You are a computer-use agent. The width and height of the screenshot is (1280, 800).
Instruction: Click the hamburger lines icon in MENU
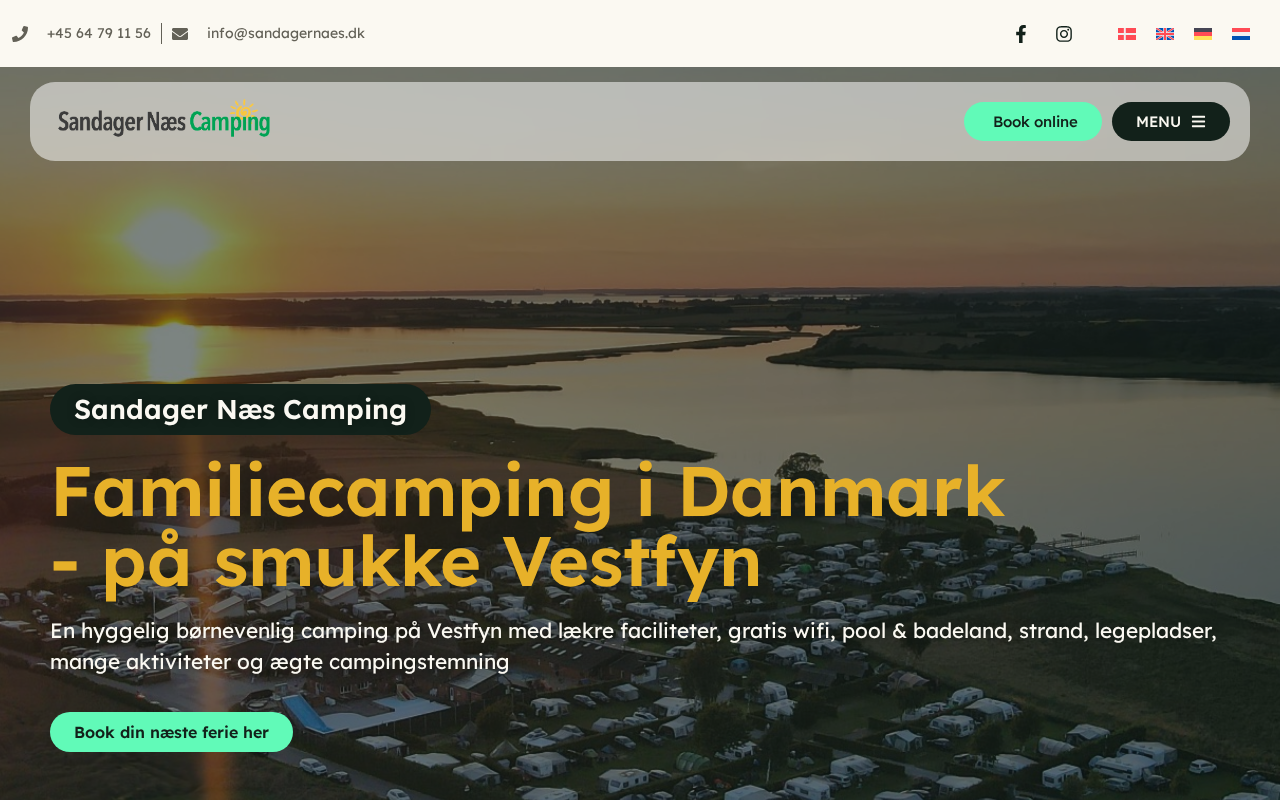pyautogui.click(x=1198, y=122)
